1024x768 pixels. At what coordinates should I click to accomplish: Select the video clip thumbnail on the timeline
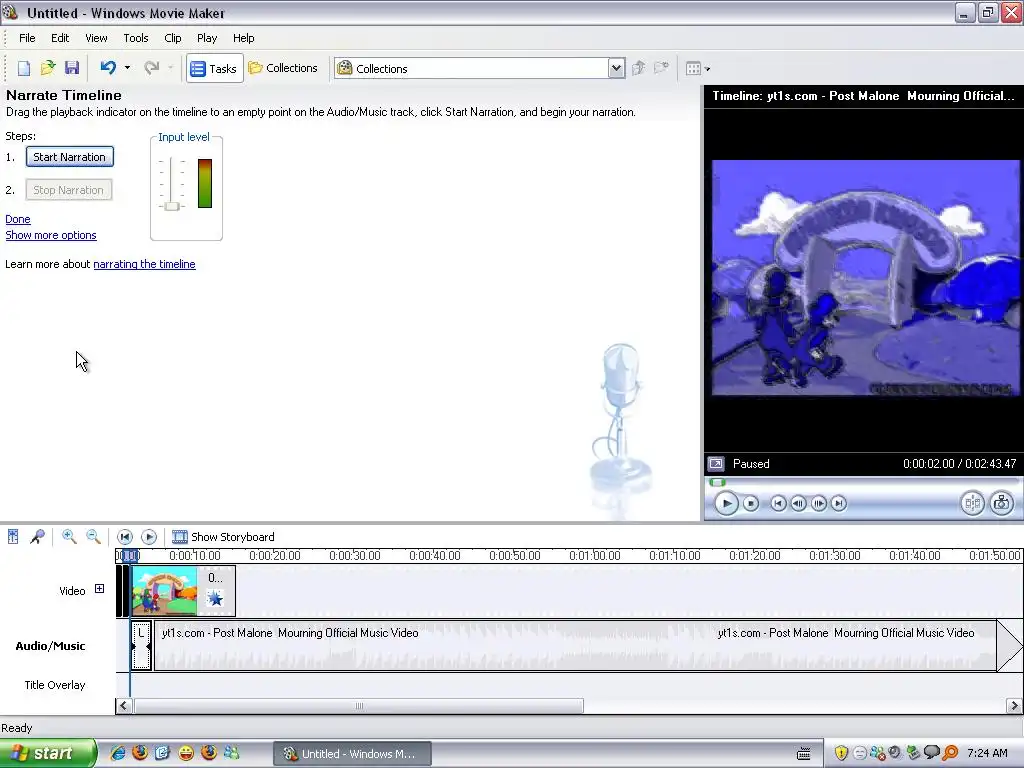[164, 591]
